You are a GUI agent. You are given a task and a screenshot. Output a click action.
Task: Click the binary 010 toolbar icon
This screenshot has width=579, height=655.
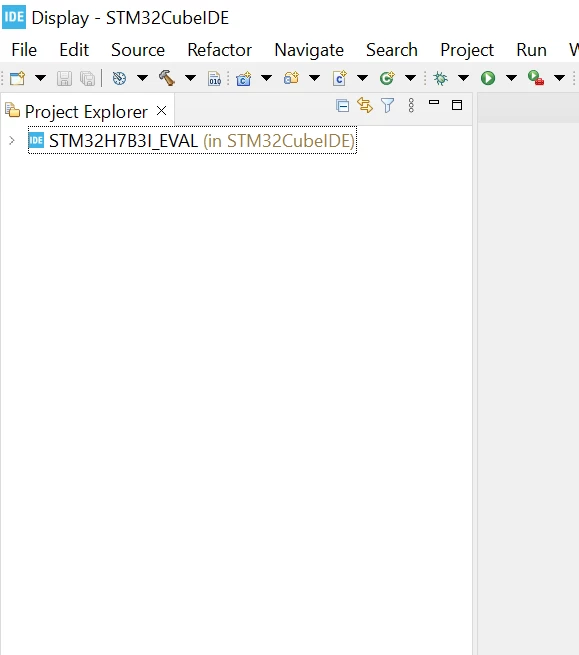[214, 79]
